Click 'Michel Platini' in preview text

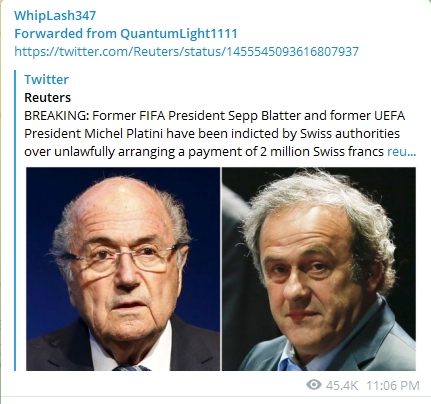(x=123, y=133)
